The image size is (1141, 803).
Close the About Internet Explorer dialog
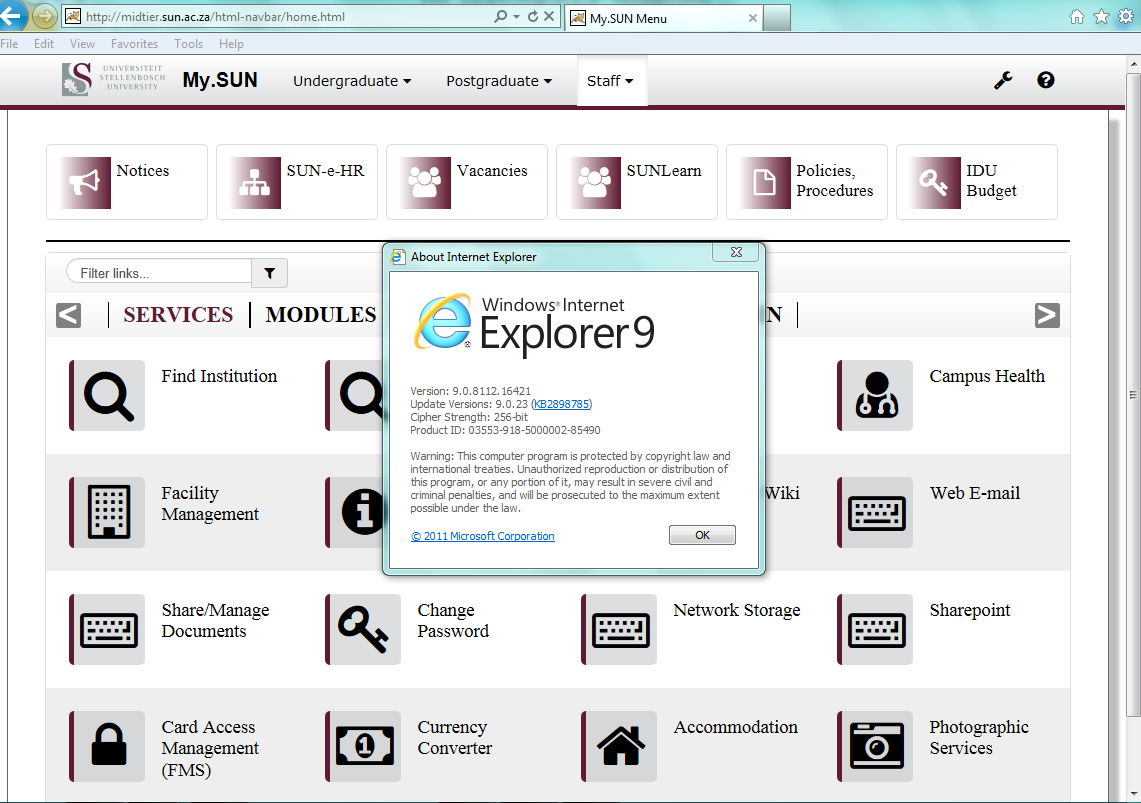point(736,252)
